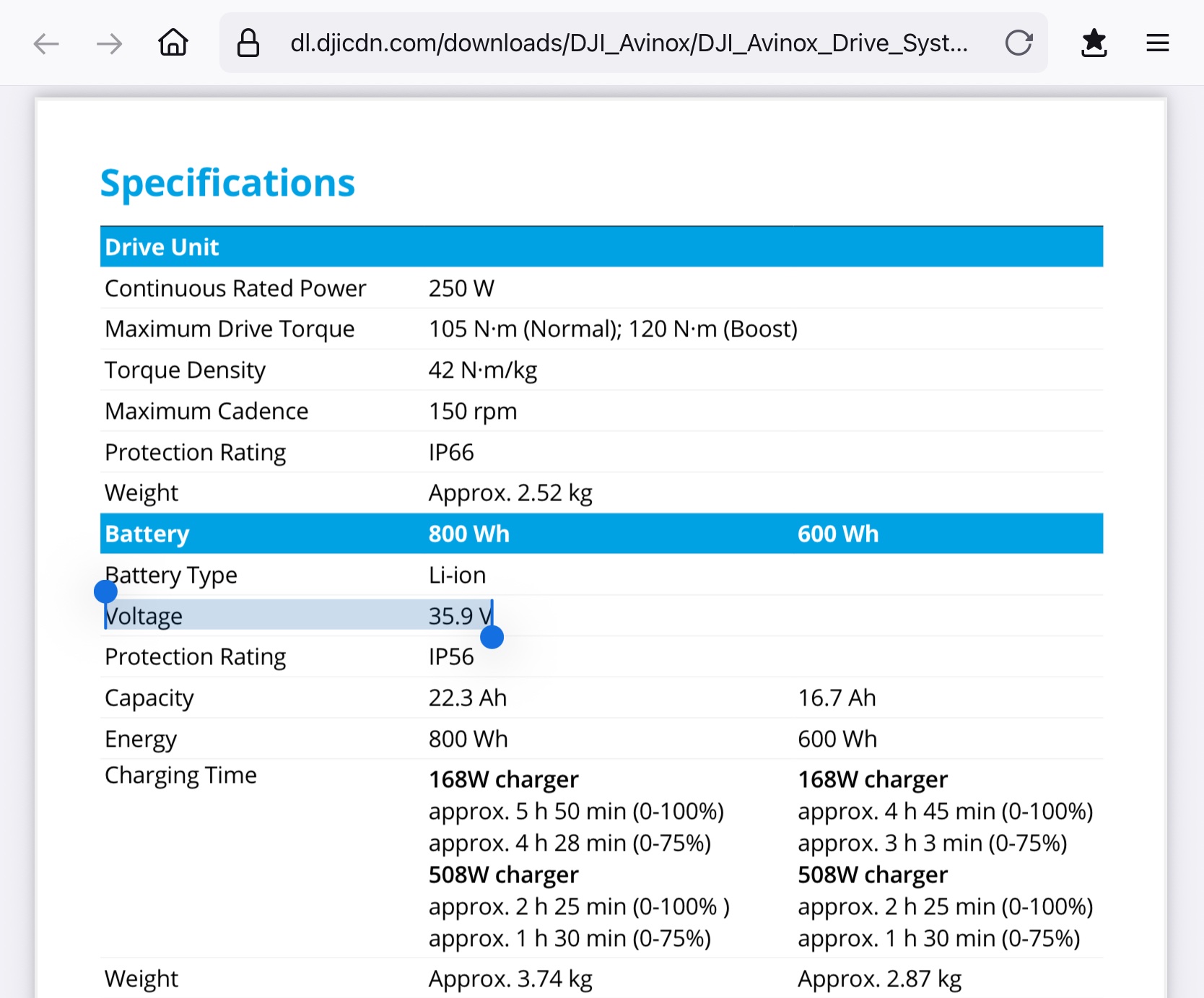The width and height of the screenshot is (1204, 998).
Task: Reload the current PDF page
Action: coord(1018,43)
